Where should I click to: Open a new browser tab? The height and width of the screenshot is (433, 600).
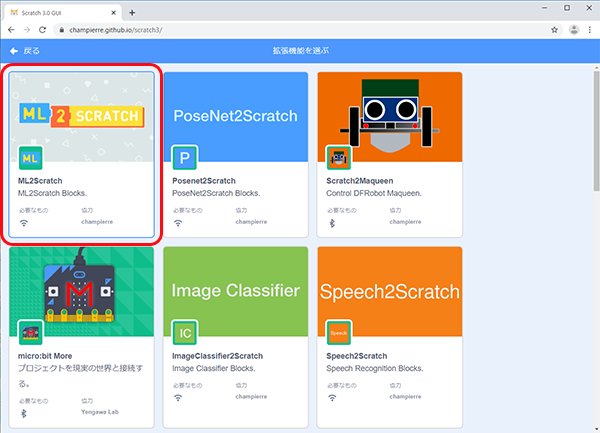pyautogui.click(x=132, y=11)
